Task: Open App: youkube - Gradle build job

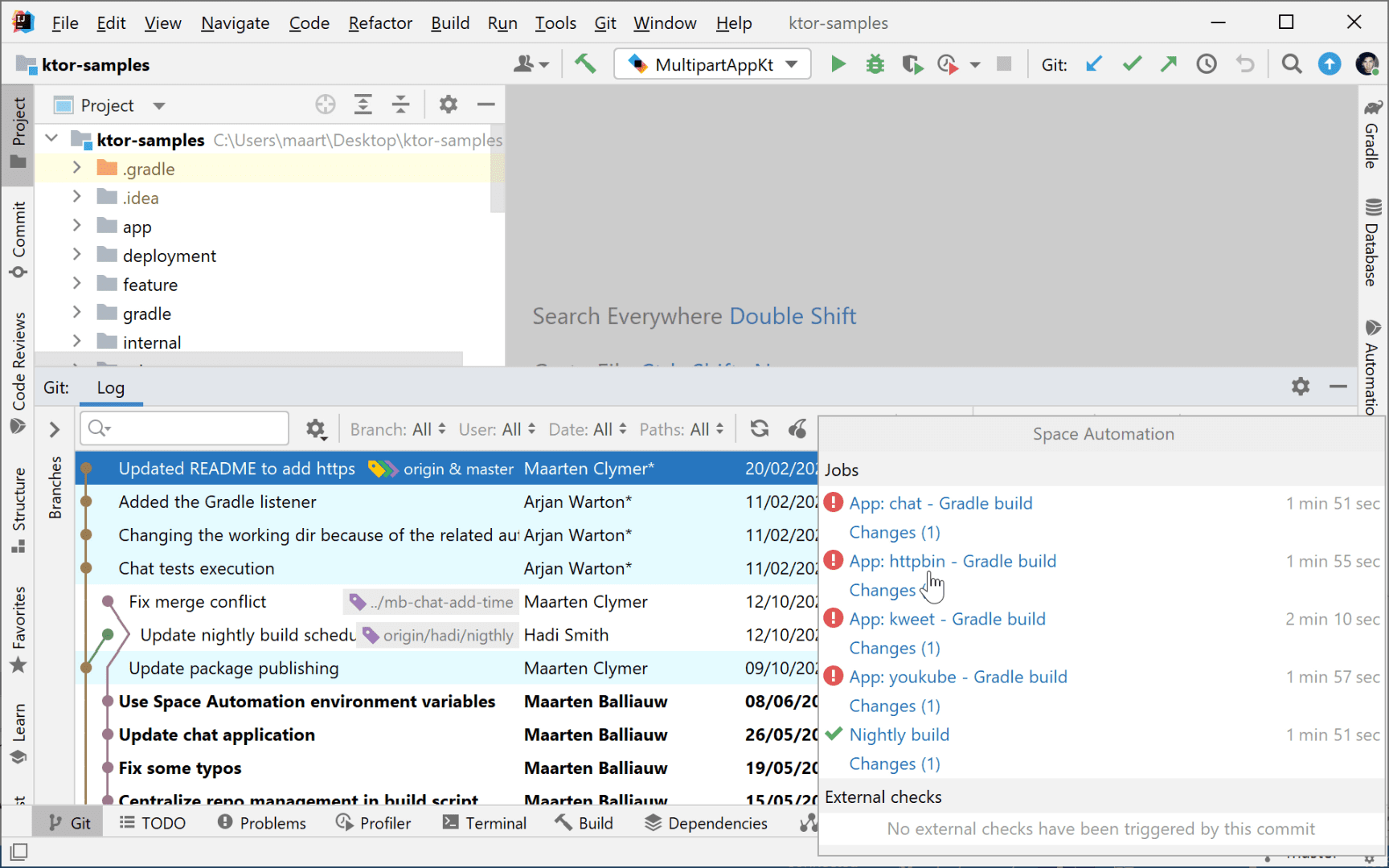Action: point(958,677)
